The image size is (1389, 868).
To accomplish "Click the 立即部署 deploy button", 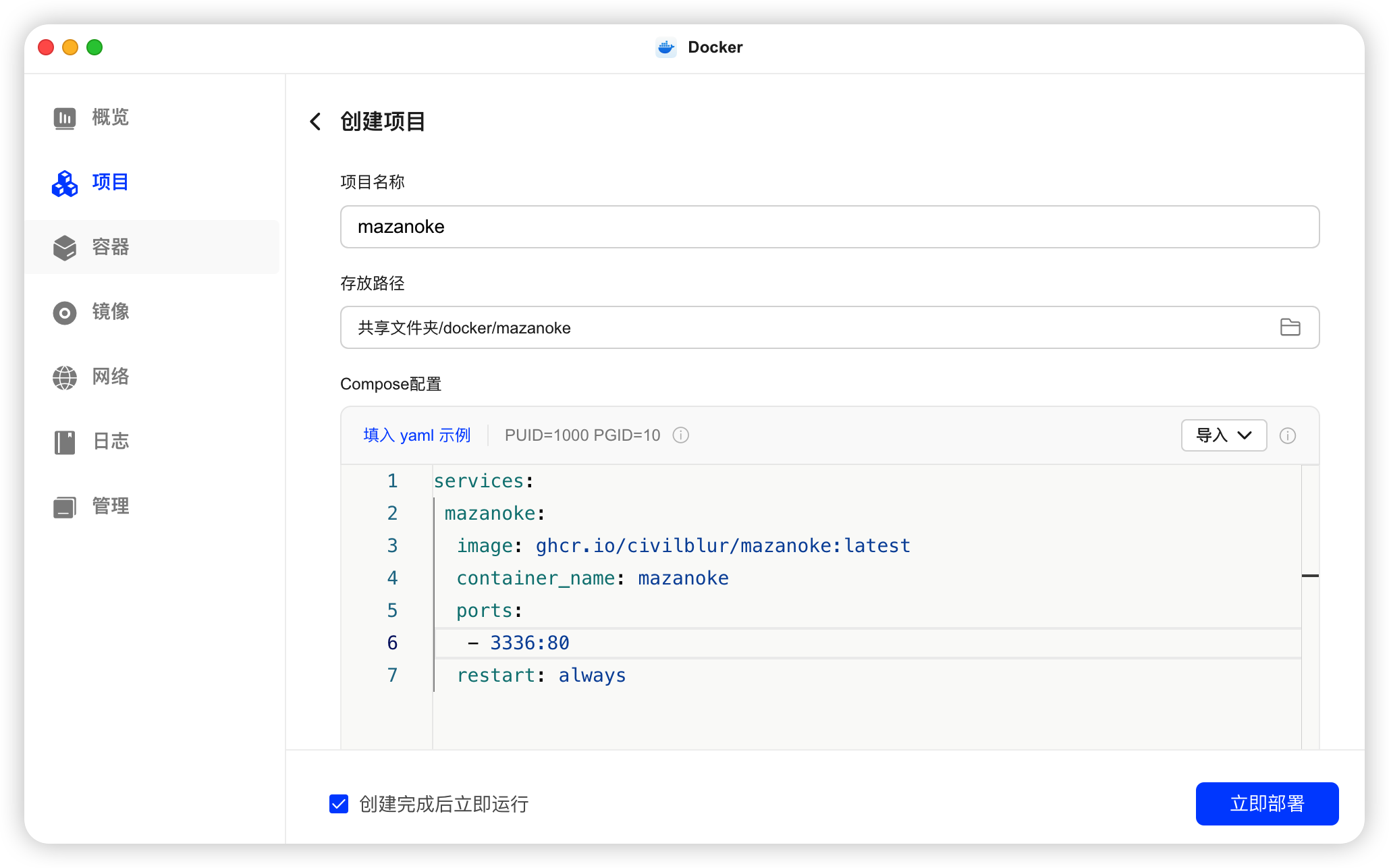I will click(1266, 803).
